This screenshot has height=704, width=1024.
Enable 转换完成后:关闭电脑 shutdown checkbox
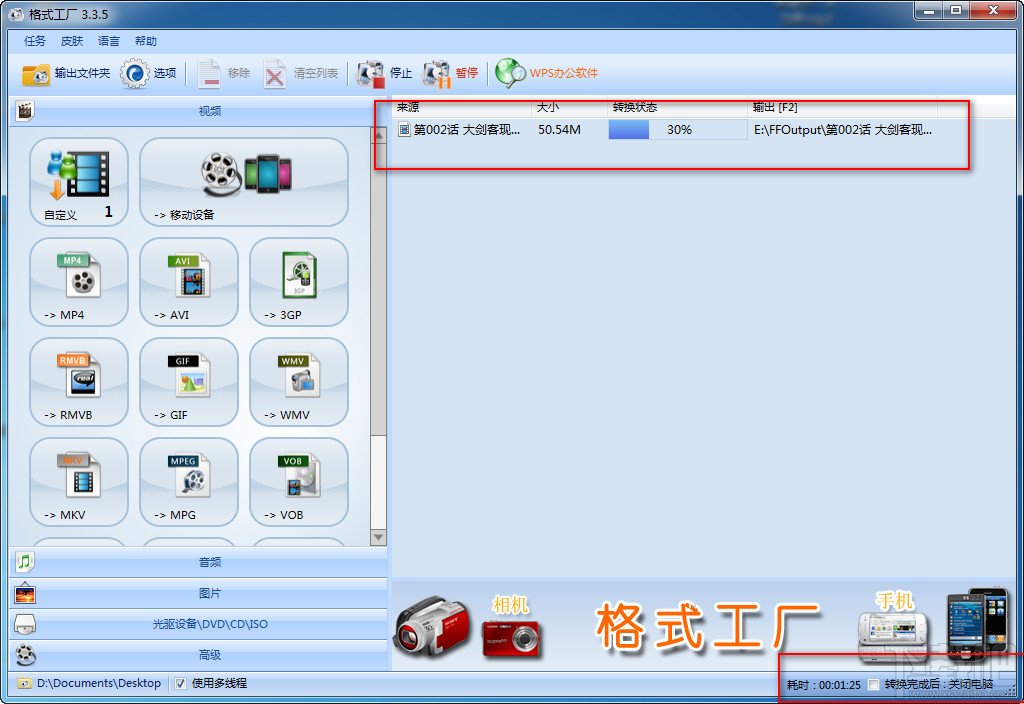tap(873, 685)
